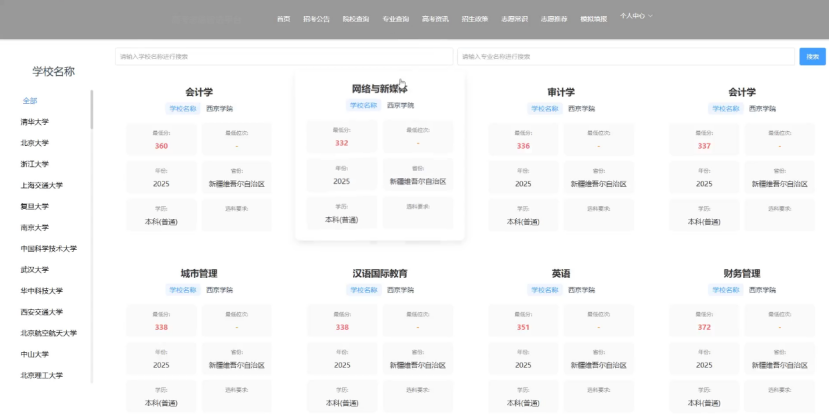Screen dimensions: 829x415
Task: Filter by 武汉大学 in sidebar
Action: tap(34, 270)
